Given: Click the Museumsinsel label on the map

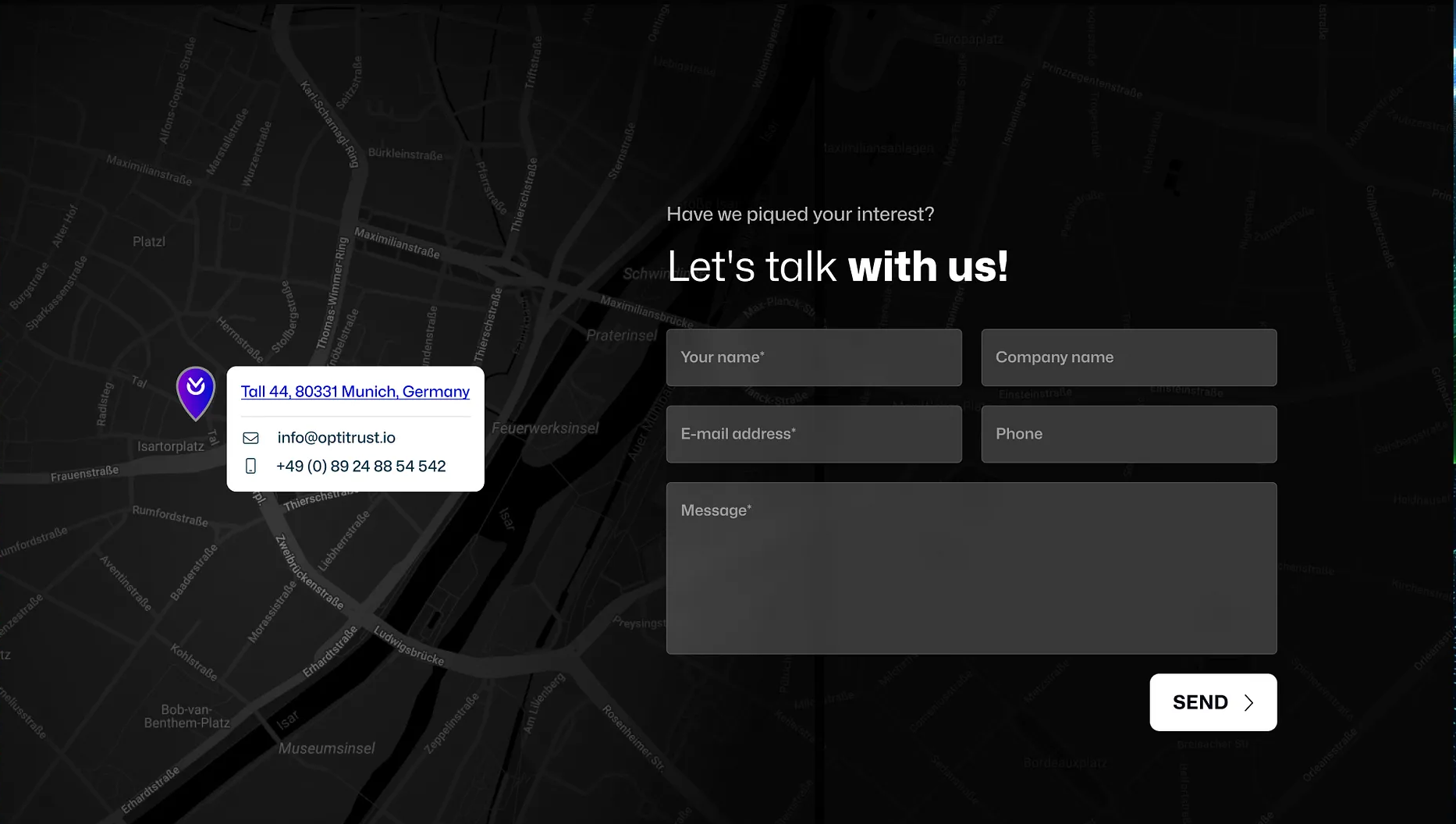Looking at the screenshot, I should point(327,748).
